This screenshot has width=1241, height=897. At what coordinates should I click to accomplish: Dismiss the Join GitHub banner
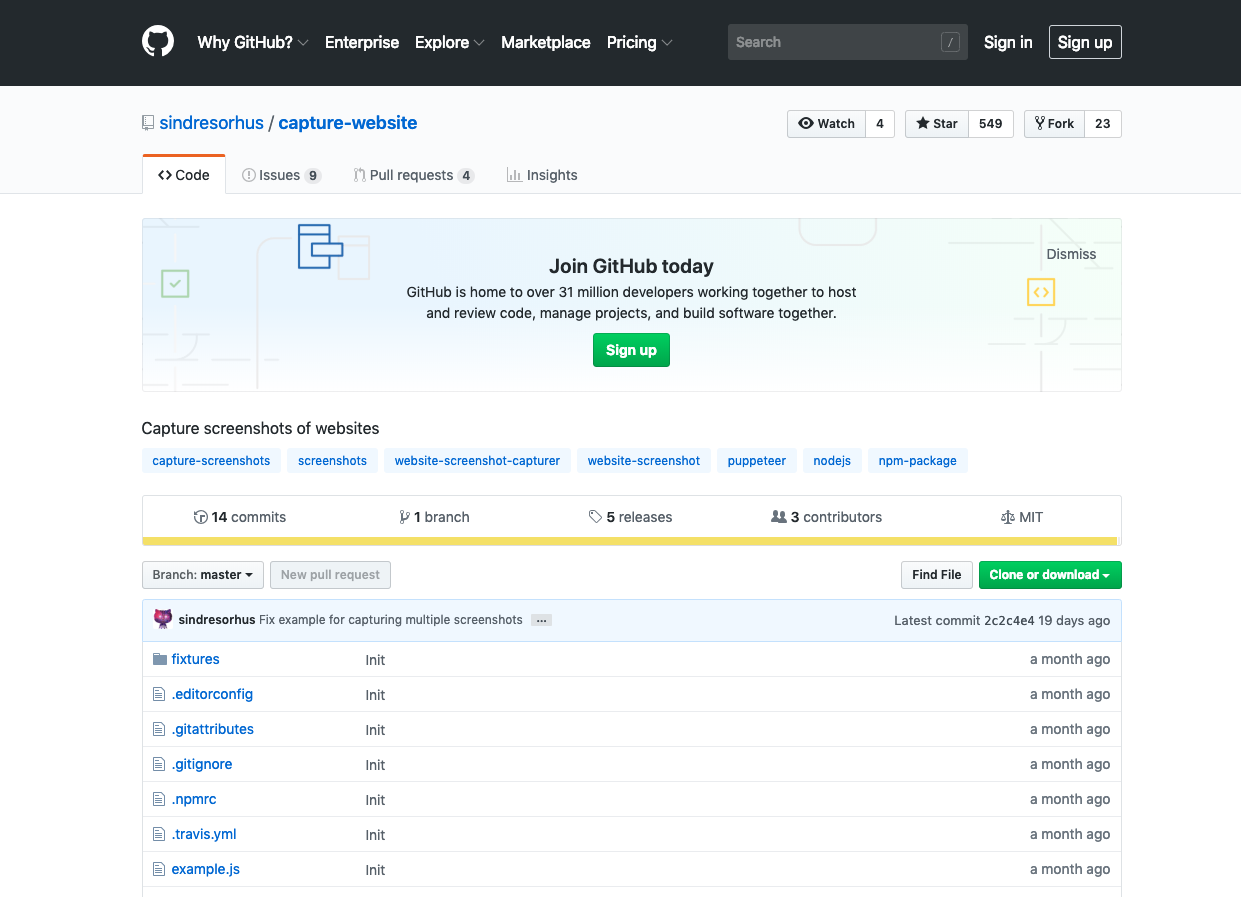1071,254
